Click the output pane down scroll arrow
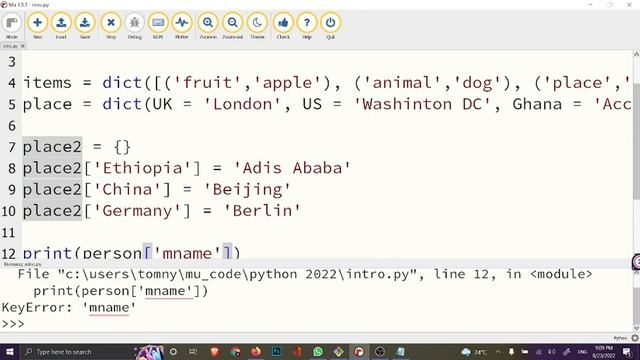Image resolution: width=640 pixels, height=360 pixels. click(636, 328)
